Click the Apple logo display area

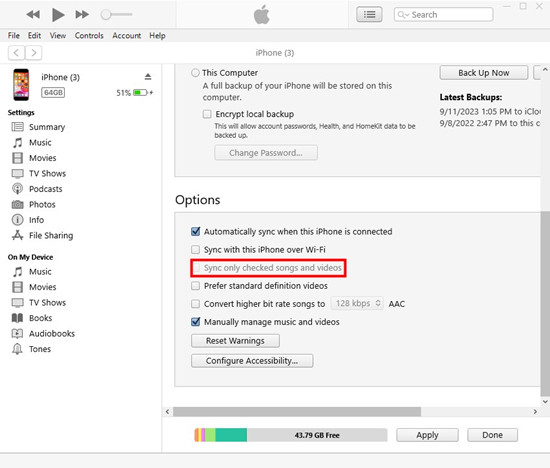(262, 14)
